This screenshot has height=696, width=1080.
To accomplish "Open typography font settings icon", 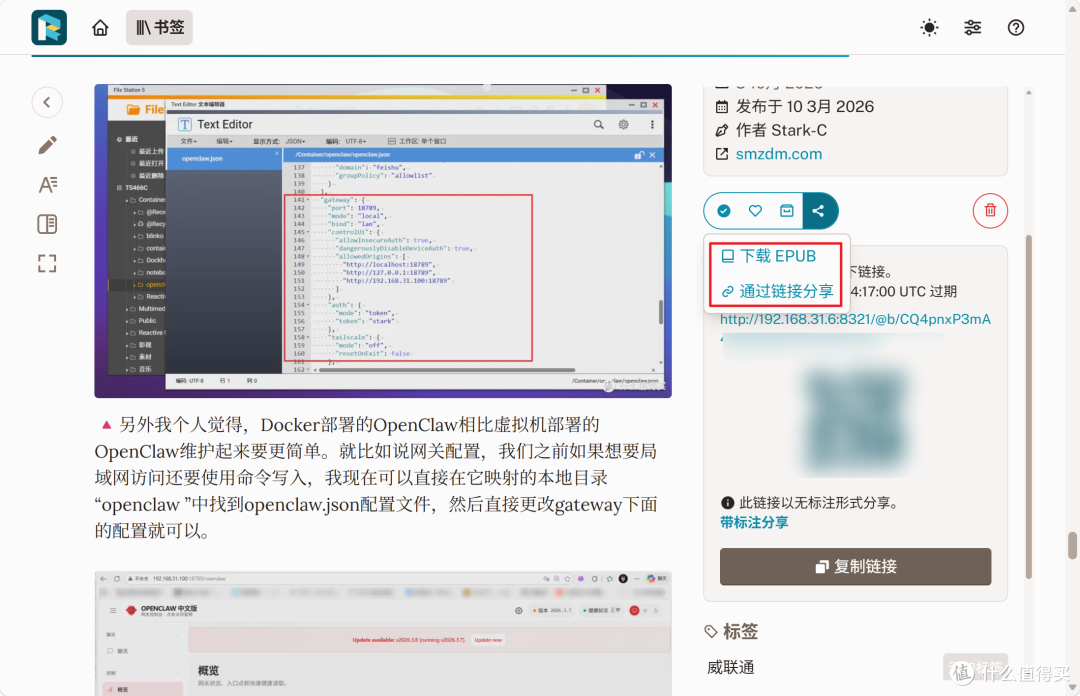I will point(48,185).
